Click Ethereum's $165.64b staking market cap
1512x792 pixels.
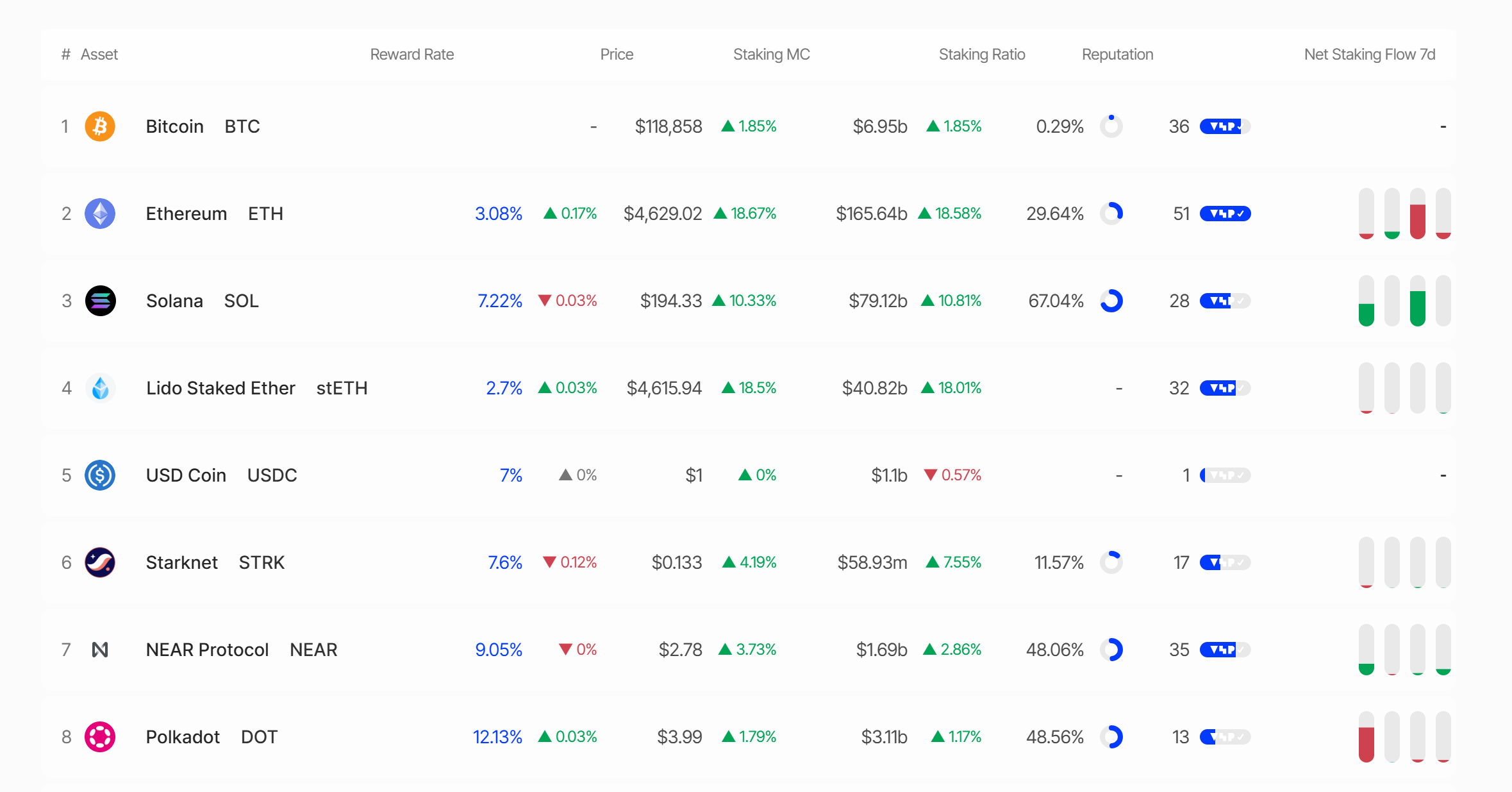pos(872,214)
